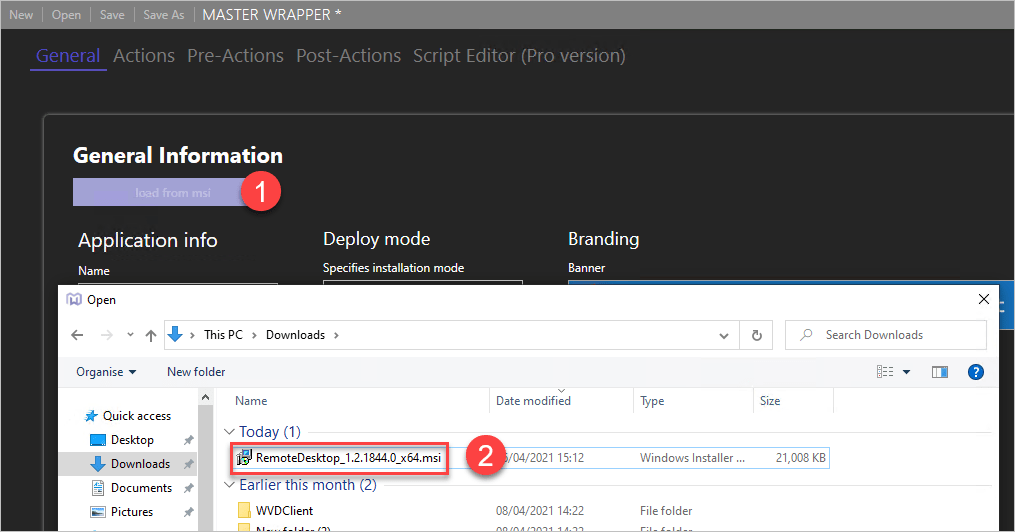Click the Quick access star icon
This screenshot has width=1015, height=532.
coord(91,416)
